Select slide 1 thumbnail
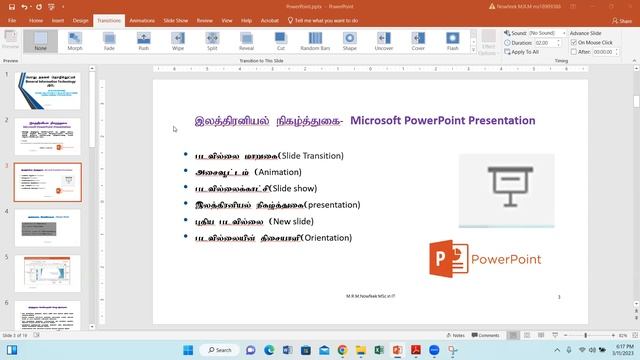This screenshot has height=360, width=640. coord(48,91)
